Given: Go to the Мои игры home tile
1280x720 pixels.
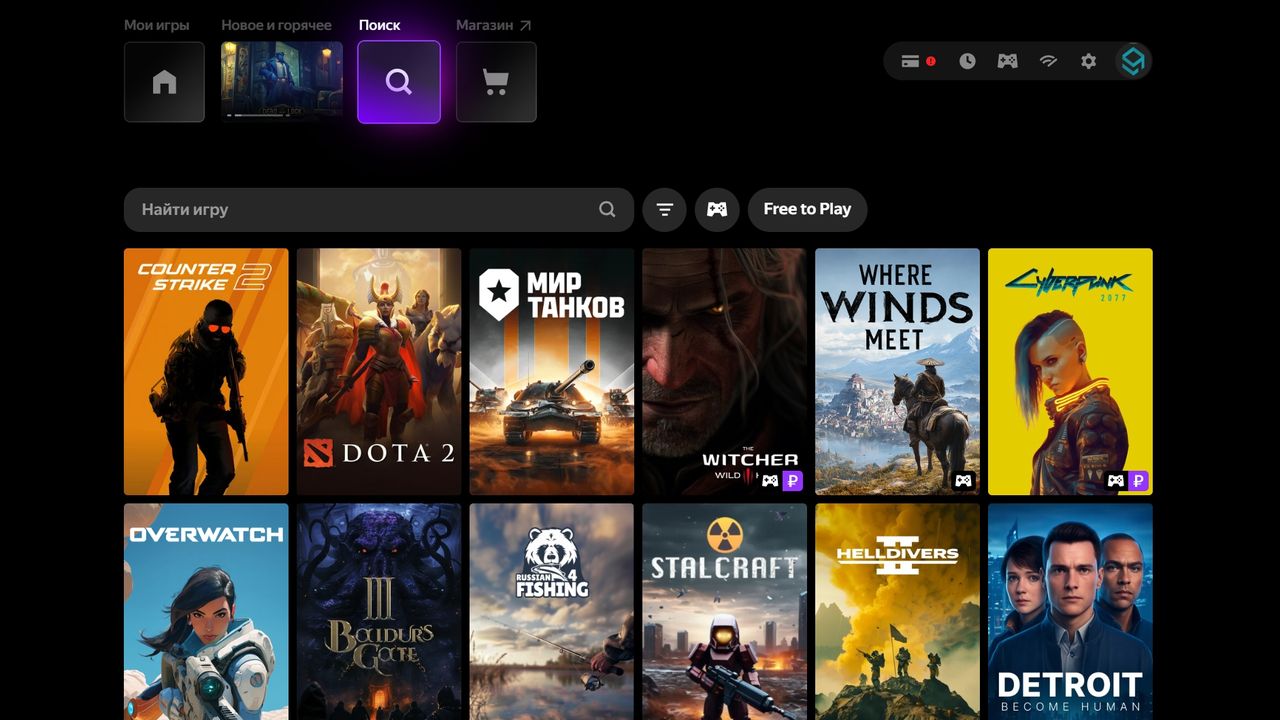Looking at the screenshot, I should click(164, 82).
